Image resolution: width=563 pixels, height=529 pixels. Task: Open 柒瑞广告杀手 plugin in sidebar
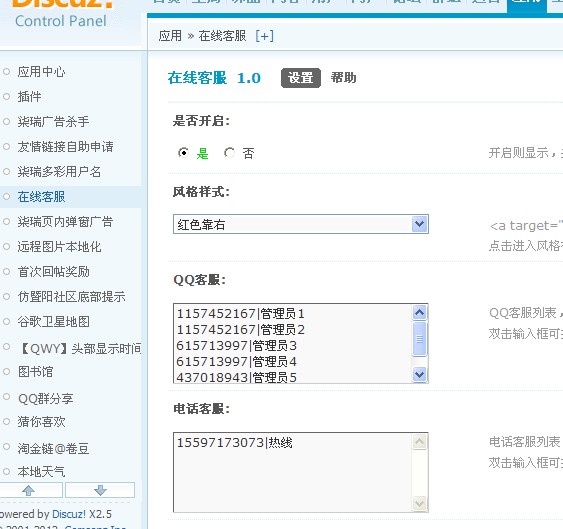[53, 121]
